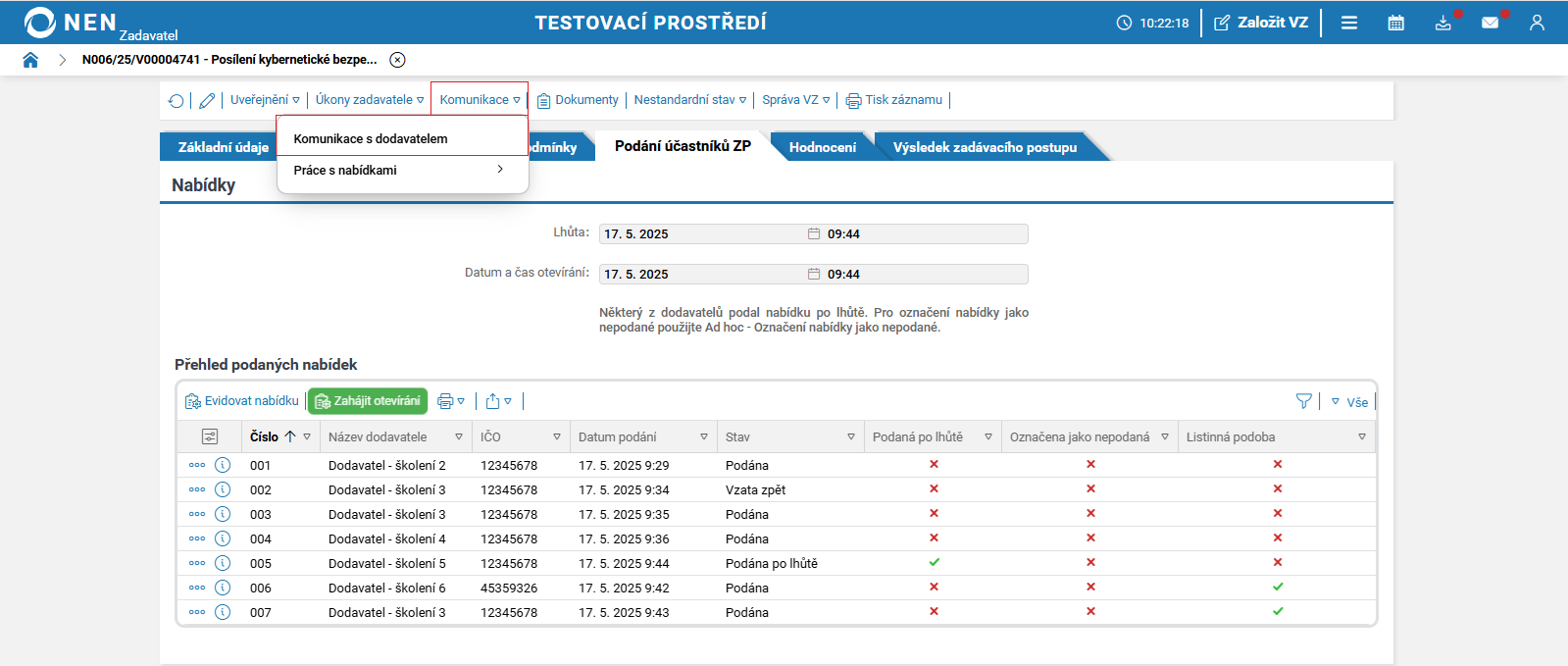The image size is (1568, 666).
Task: Close the N006/25/V00004741 breadcrumb tab
Action: (x=397, y=60)
